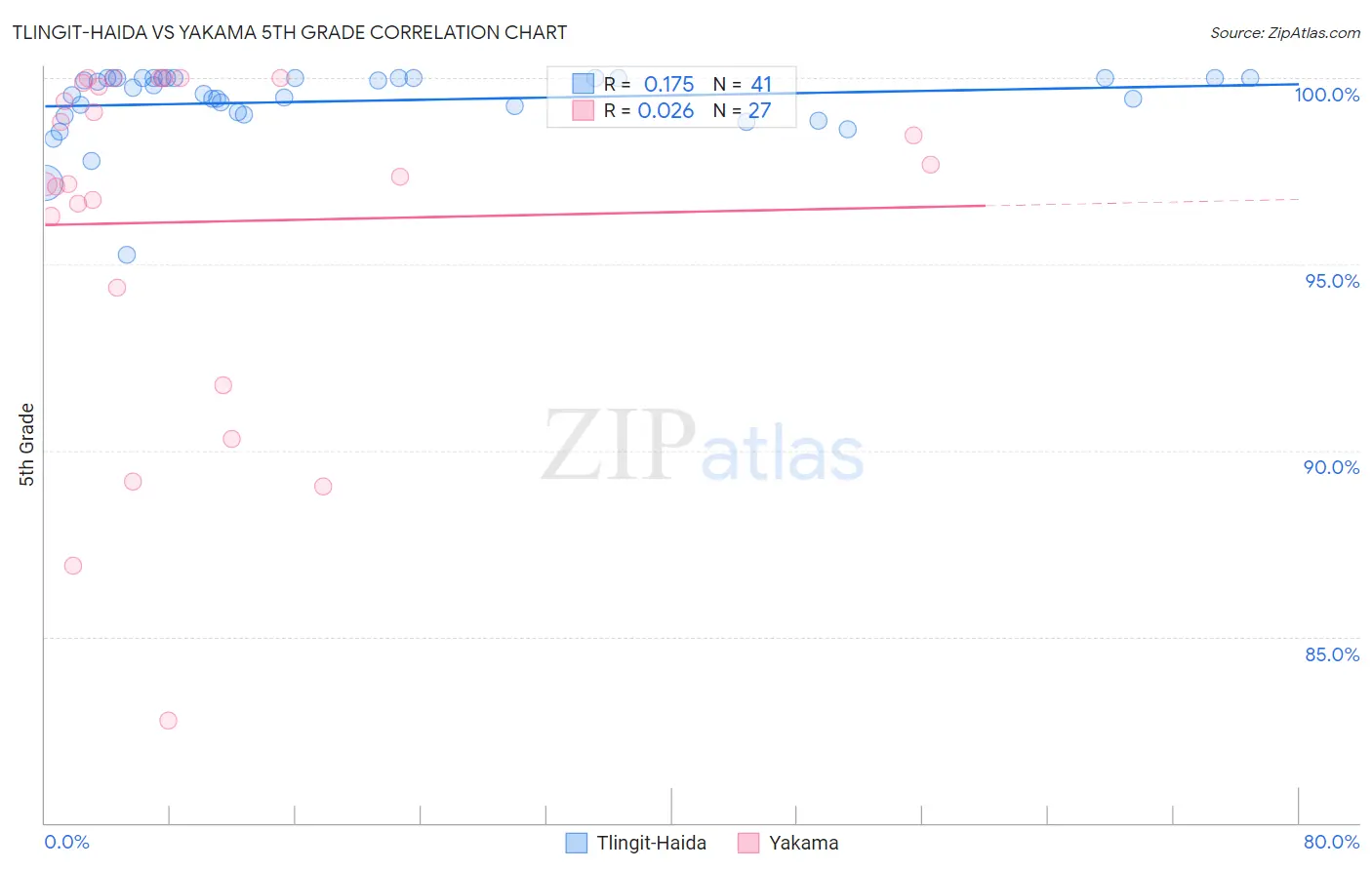
Task: Click the pink swatch beside R = 0.026
Action: click(x=584, y=110)
